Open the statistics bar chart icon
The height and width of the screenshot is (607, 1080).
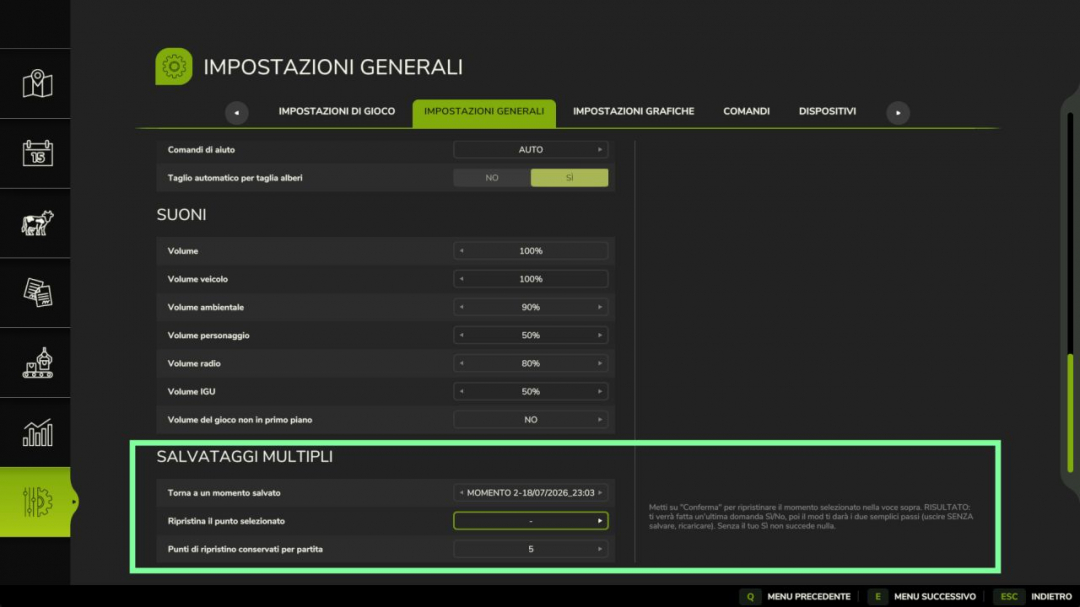(37, 433)
